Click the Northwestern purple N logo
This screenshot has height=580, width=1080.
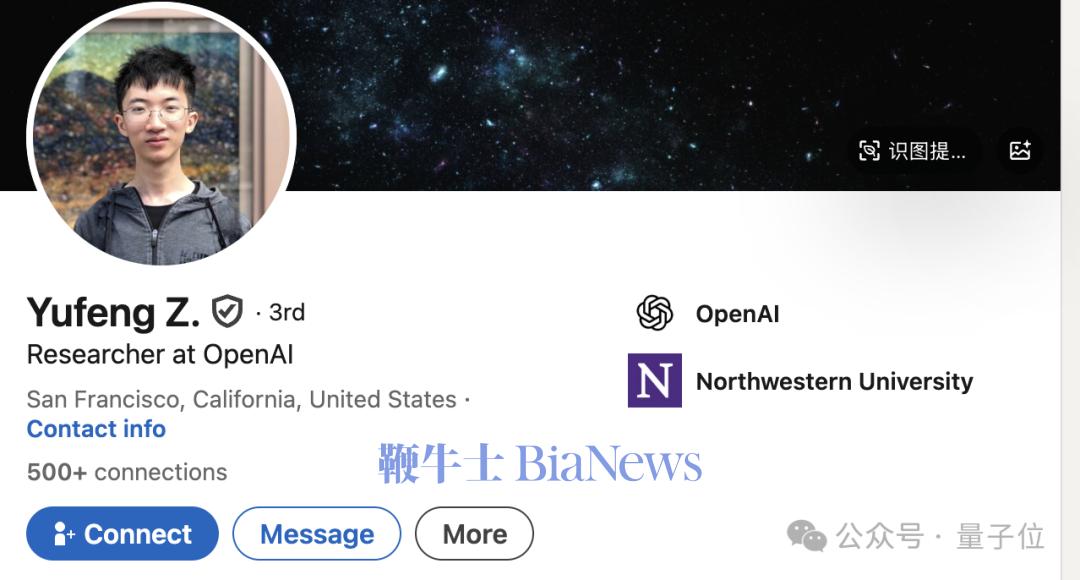point(654,380)
